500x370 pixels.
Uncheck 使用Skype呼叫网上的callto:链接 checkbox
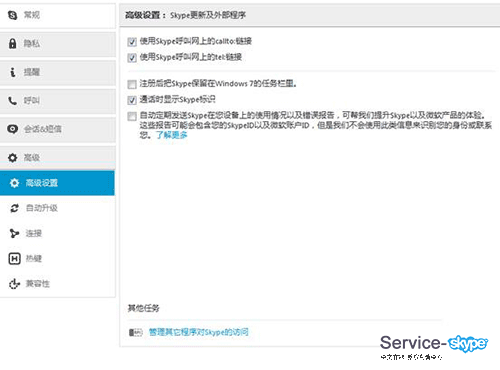132,42
